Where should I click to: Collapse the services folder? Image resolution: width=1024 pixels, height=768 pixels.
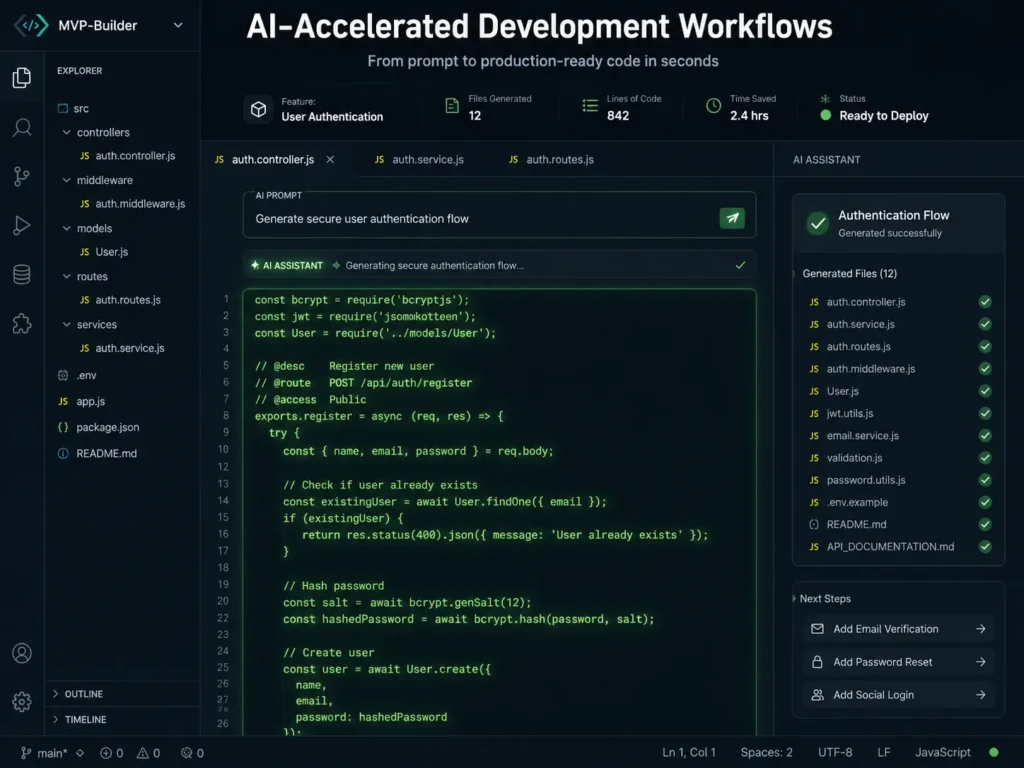click(x=67, y=324)
